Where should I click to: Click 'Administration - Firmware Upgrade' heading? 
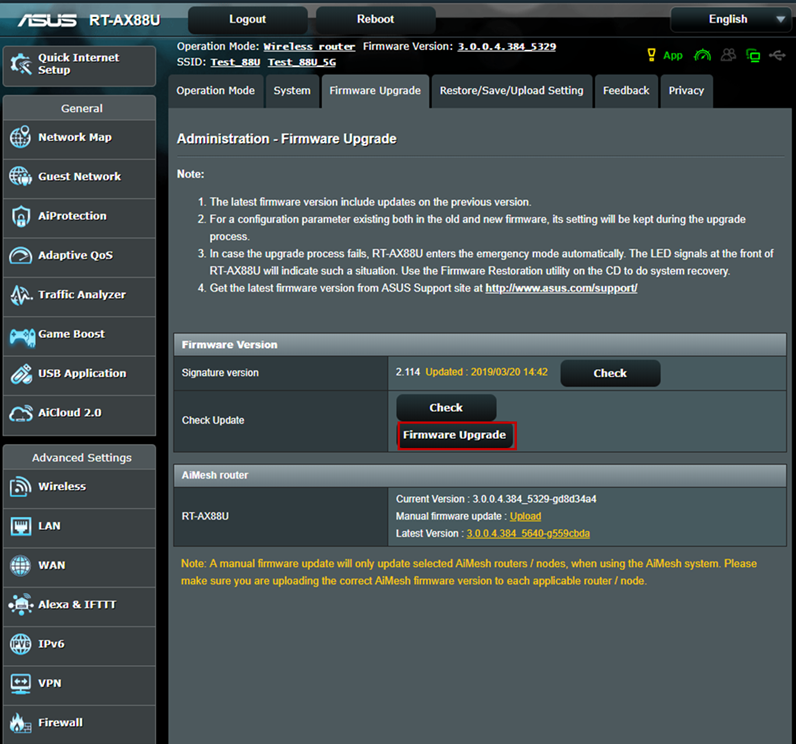click(x=287, y=139)
